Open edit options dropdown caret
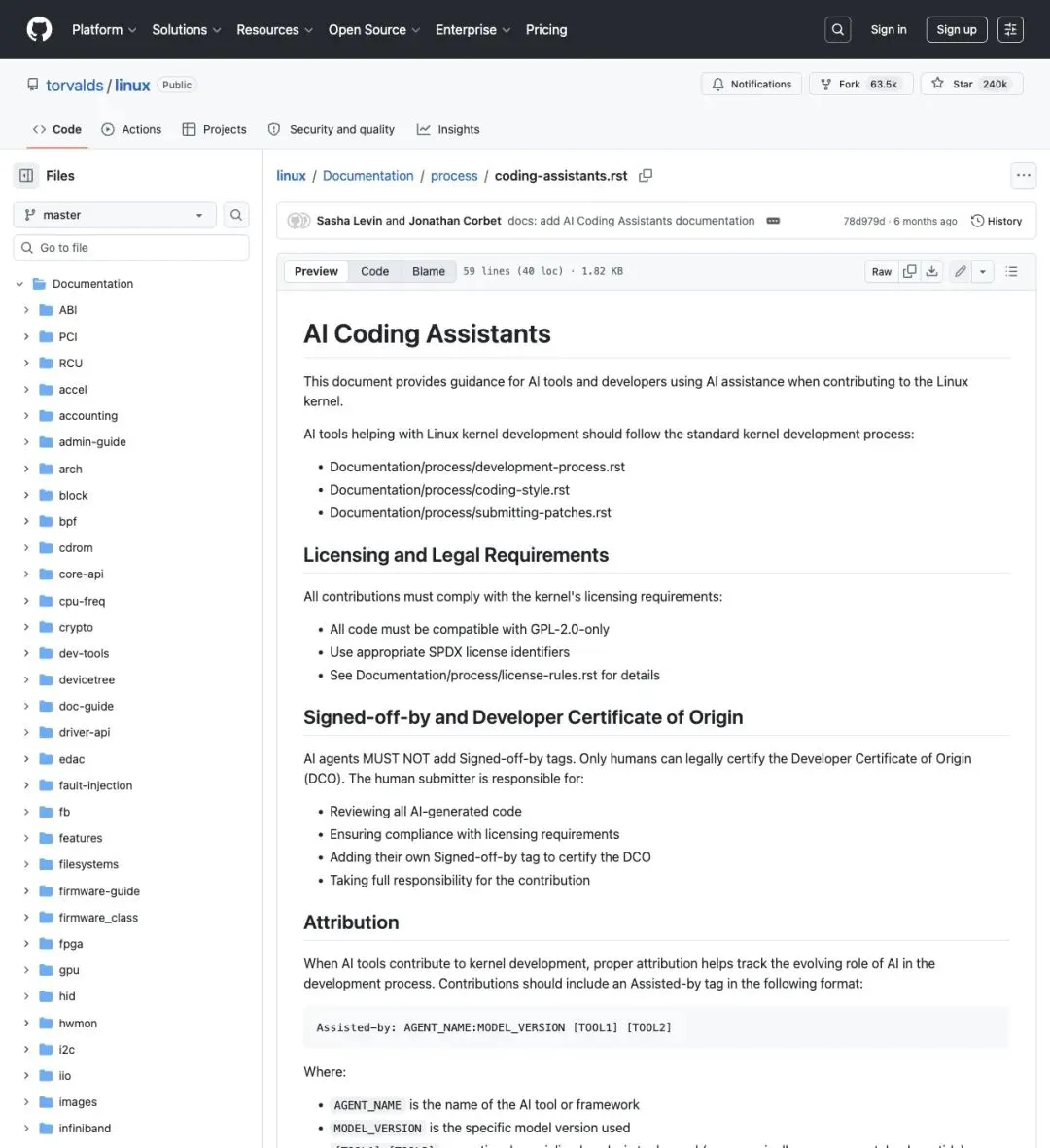 tap(983, 271)
